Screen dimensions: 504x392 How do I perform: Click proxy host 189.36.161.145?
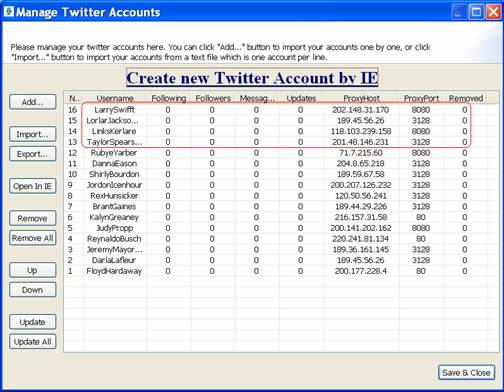(360, 249)
